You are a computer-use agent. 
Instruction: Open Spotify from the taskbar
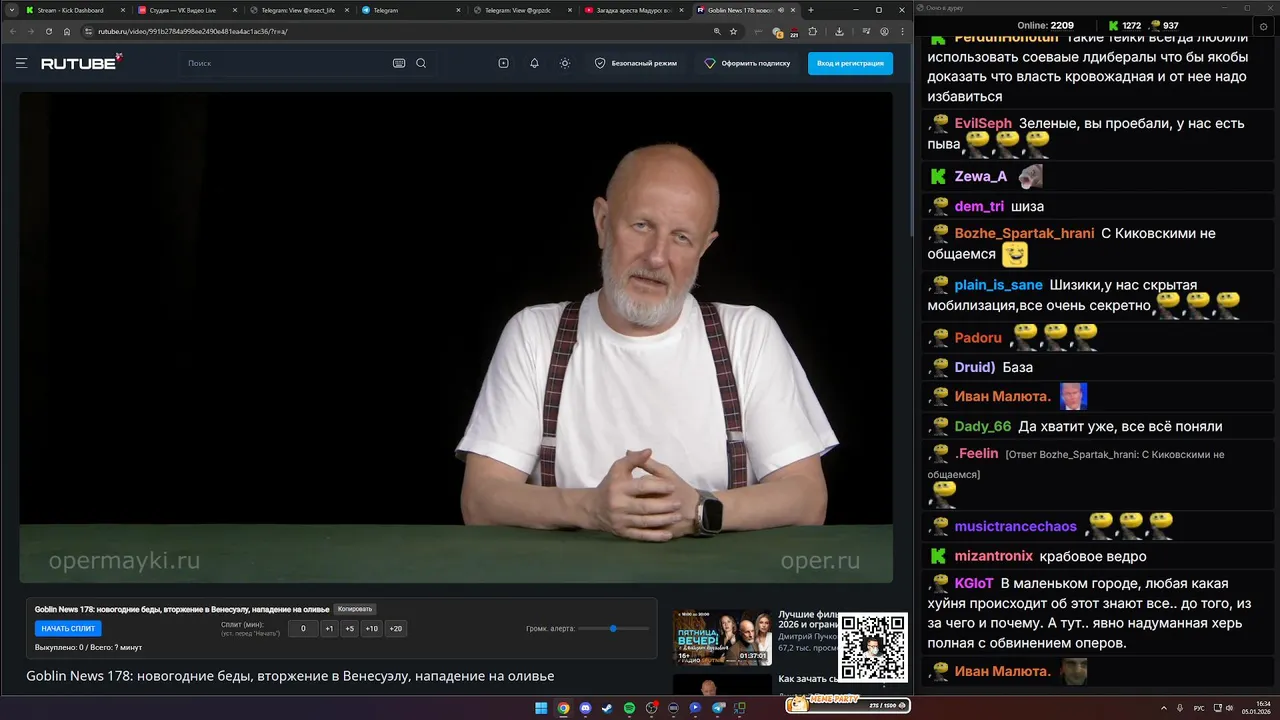629,708
